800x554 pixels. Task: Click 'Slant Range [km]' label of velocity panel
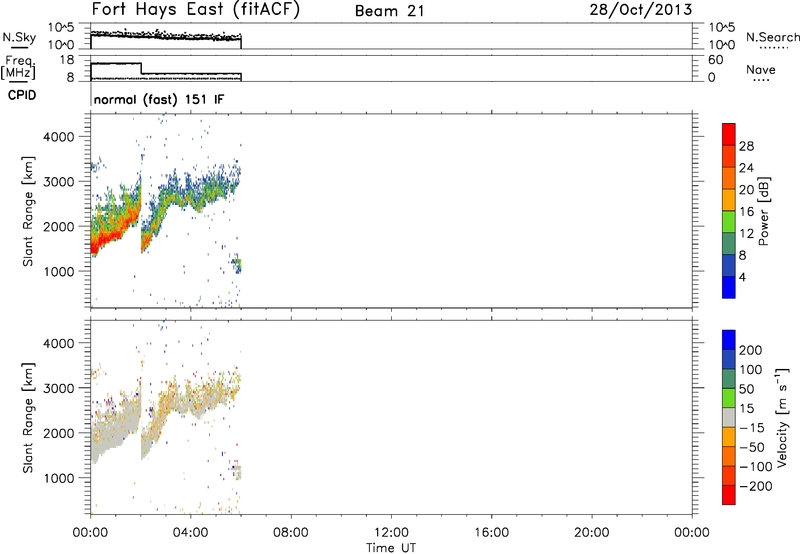pyautogui.click(x=28, y=418)
